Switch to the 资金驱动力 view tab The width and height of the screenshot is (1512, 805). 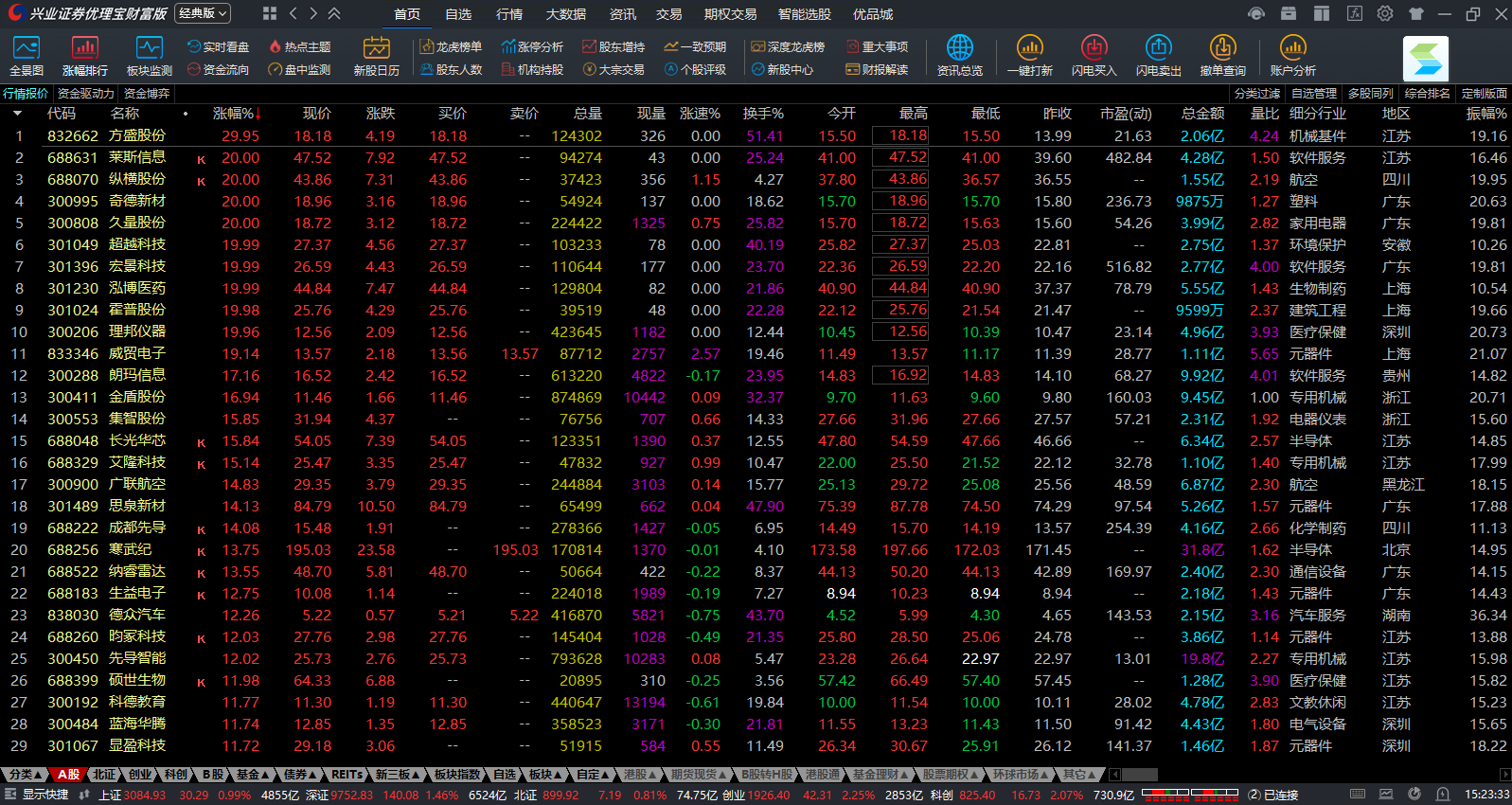pos(85,94)
